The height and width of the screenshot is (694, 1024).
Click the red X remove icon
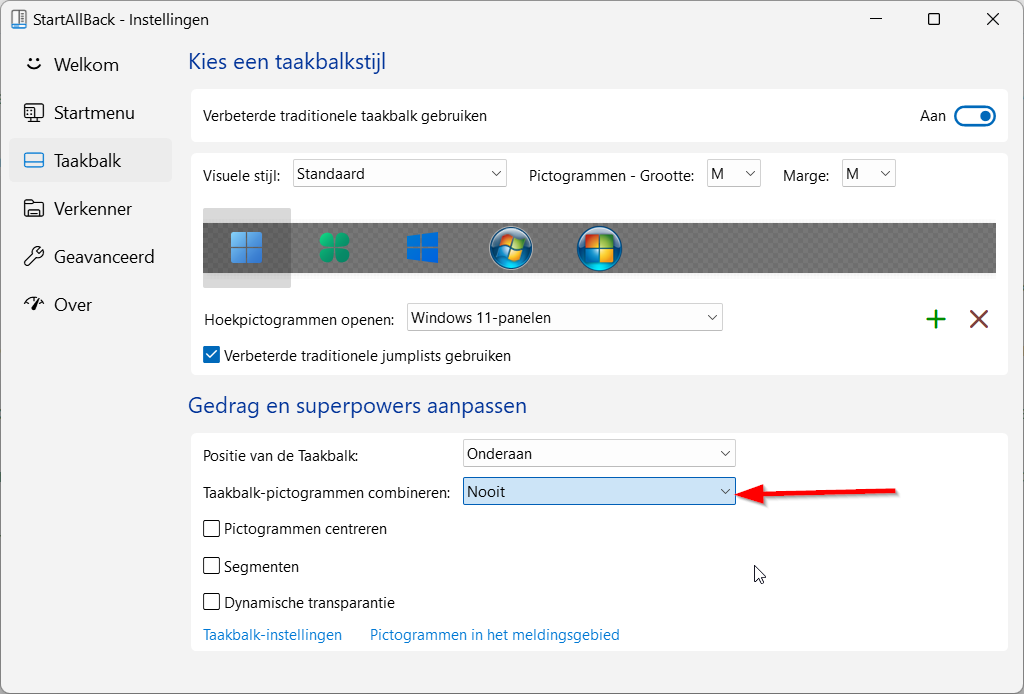pos(978,319)
